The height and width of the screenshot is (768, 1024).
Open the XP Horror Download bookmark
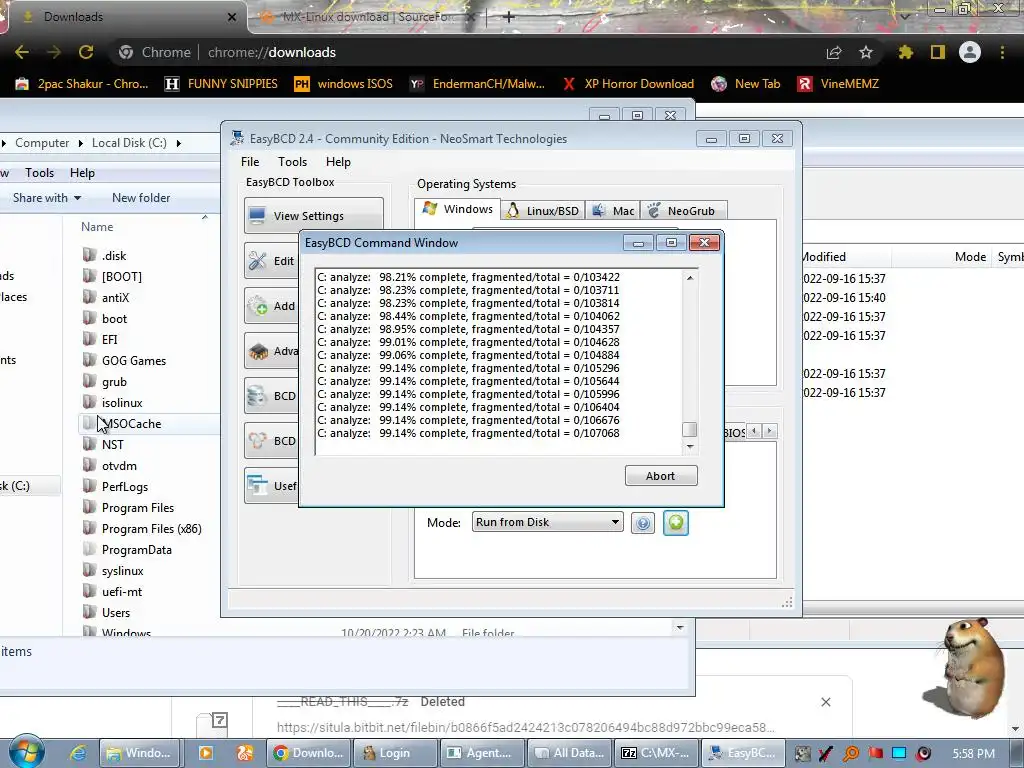tap(628, 84)
